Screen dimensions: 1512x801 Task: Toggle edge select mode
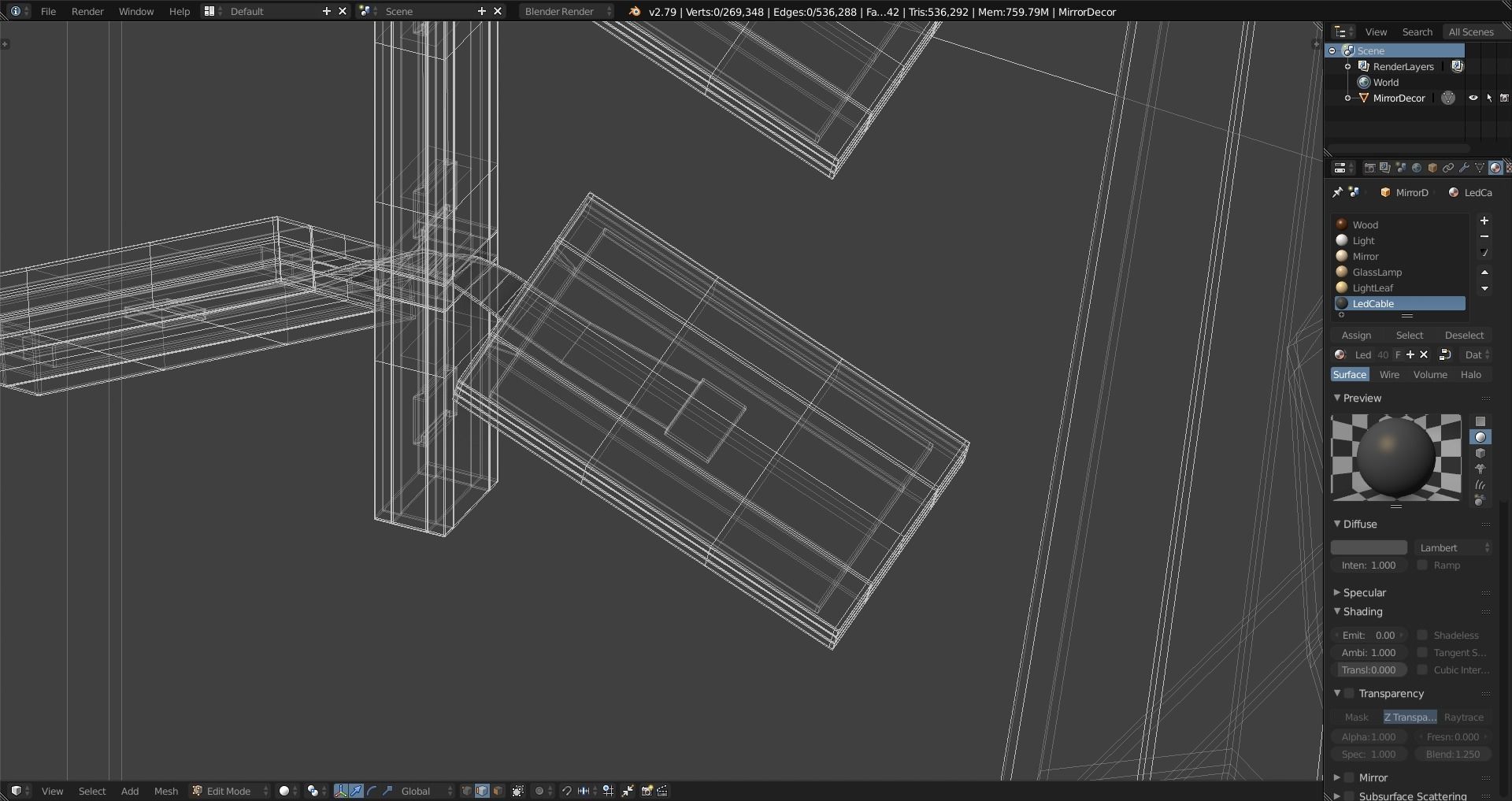[x=482, y=791]
